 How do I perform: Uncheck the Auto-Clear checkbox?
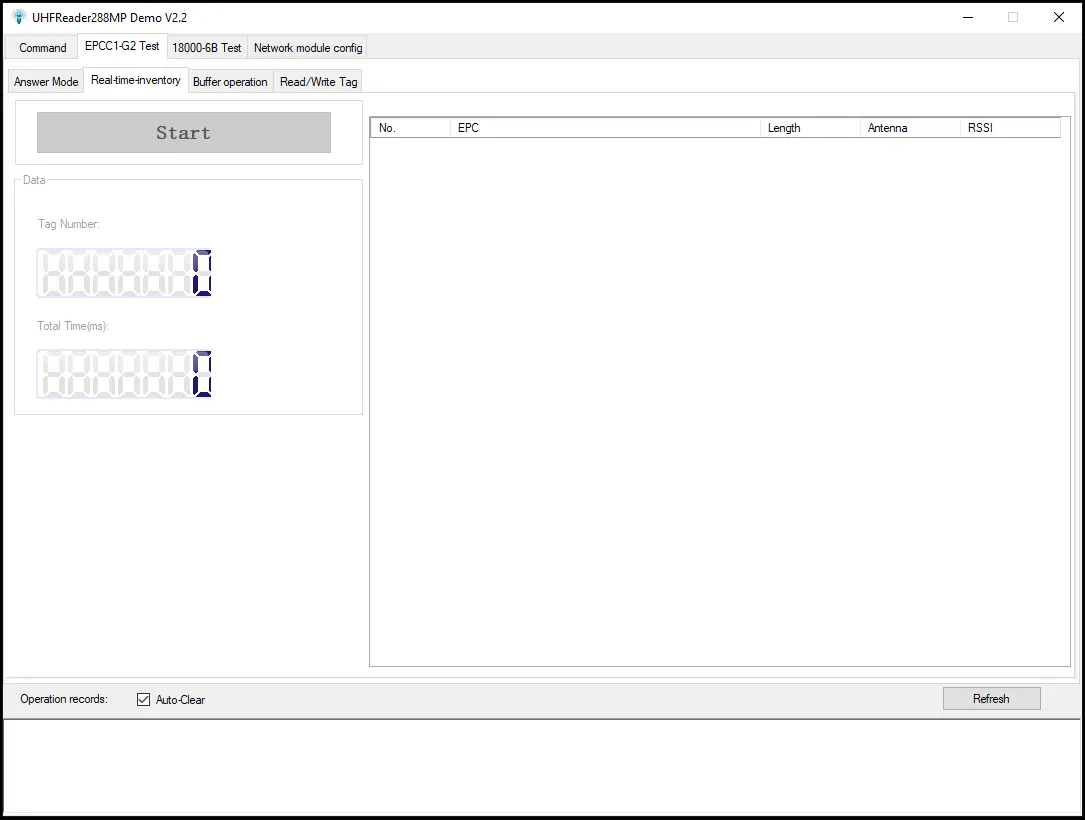coord(143,699)
